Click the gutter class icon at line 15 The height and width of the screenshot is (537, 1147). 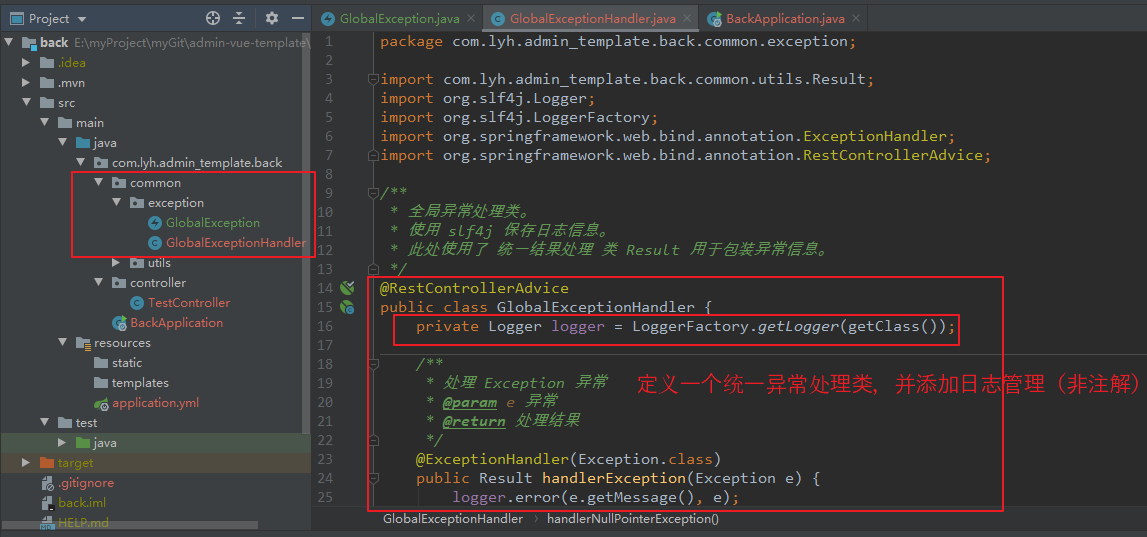tap(347, 307)
